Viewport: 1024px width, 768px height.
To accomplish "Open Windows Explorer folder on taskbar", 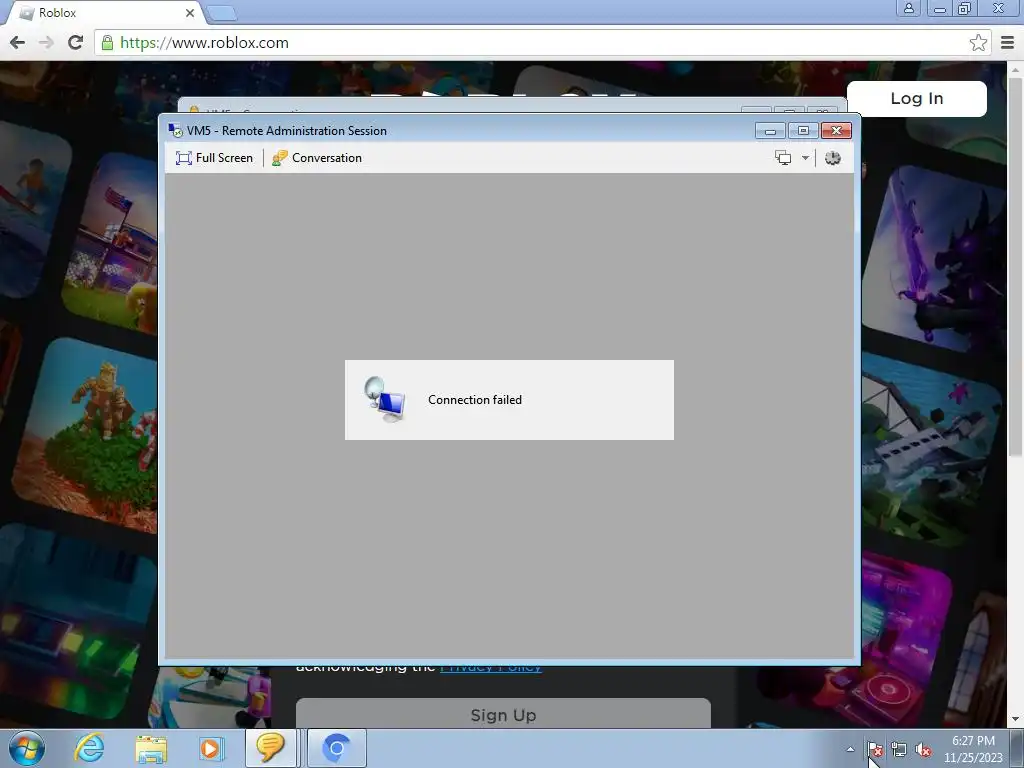I will pyautogui.click(x=151, y=748).
